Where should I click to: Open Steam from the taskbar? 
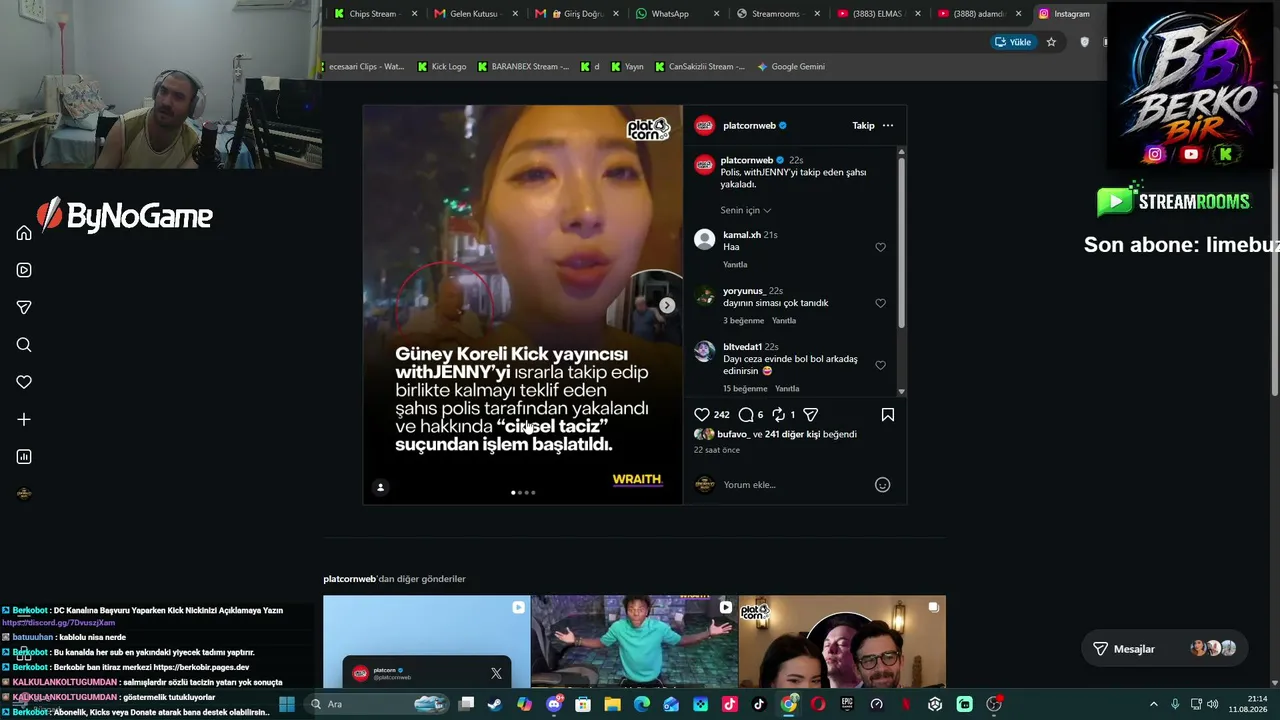pos(495,704)
